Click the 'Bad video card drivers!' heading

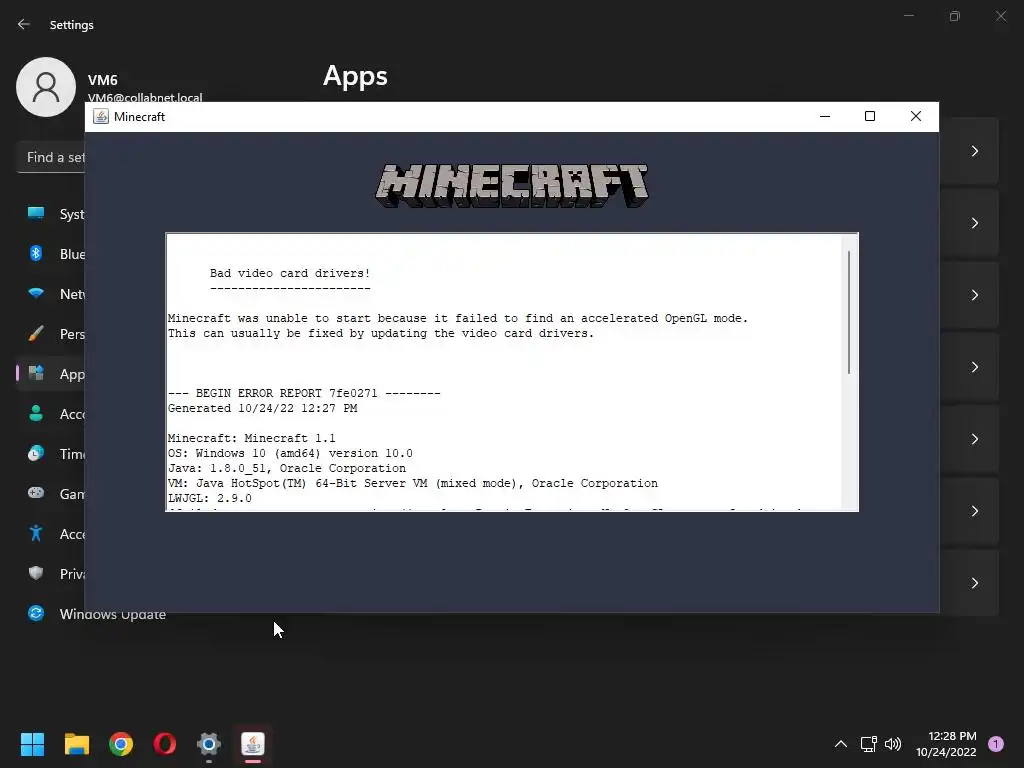click(290, 273)
